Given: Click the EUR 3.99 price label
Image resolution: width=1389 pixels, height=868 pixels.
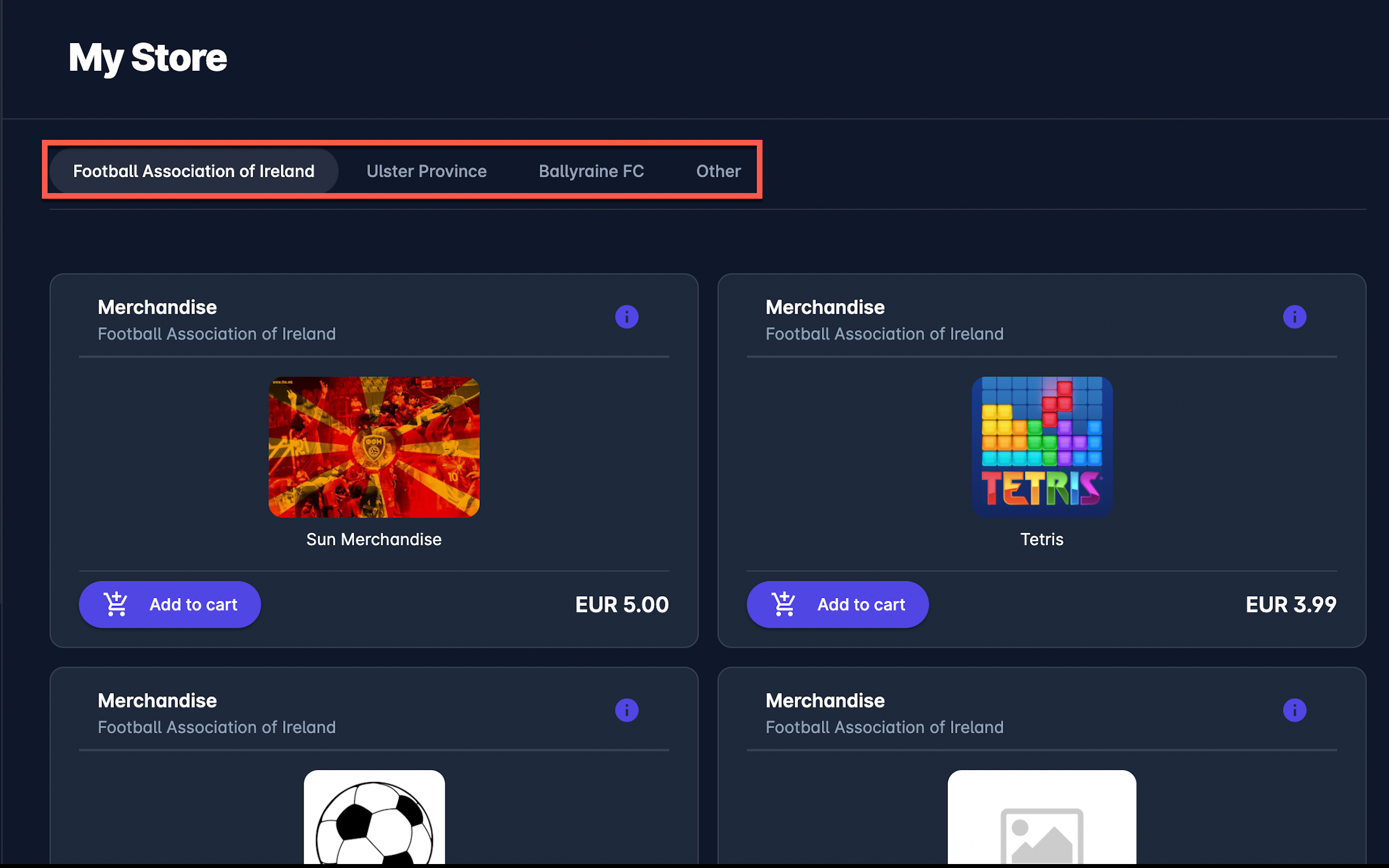Looking at the screenshot, I should point(1290,605).
